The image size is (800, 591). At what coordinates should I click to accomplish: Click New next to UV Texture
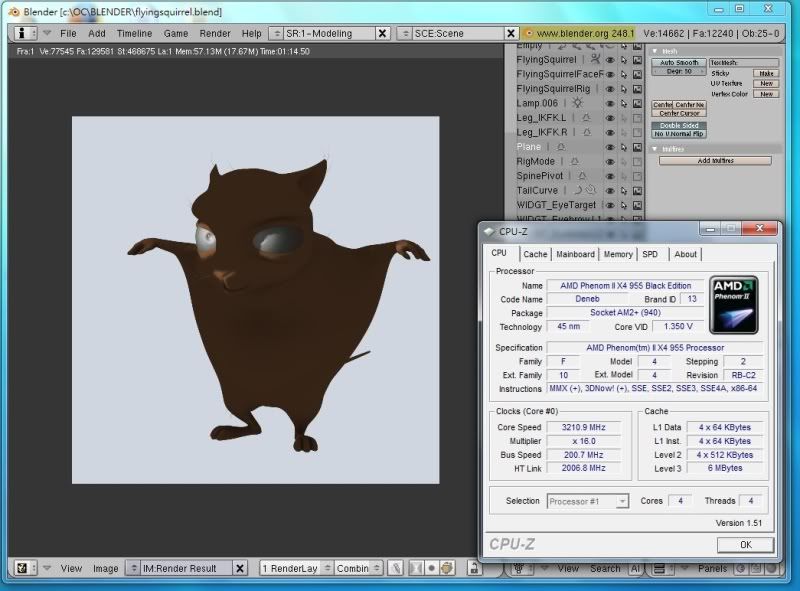click(766, 84)
